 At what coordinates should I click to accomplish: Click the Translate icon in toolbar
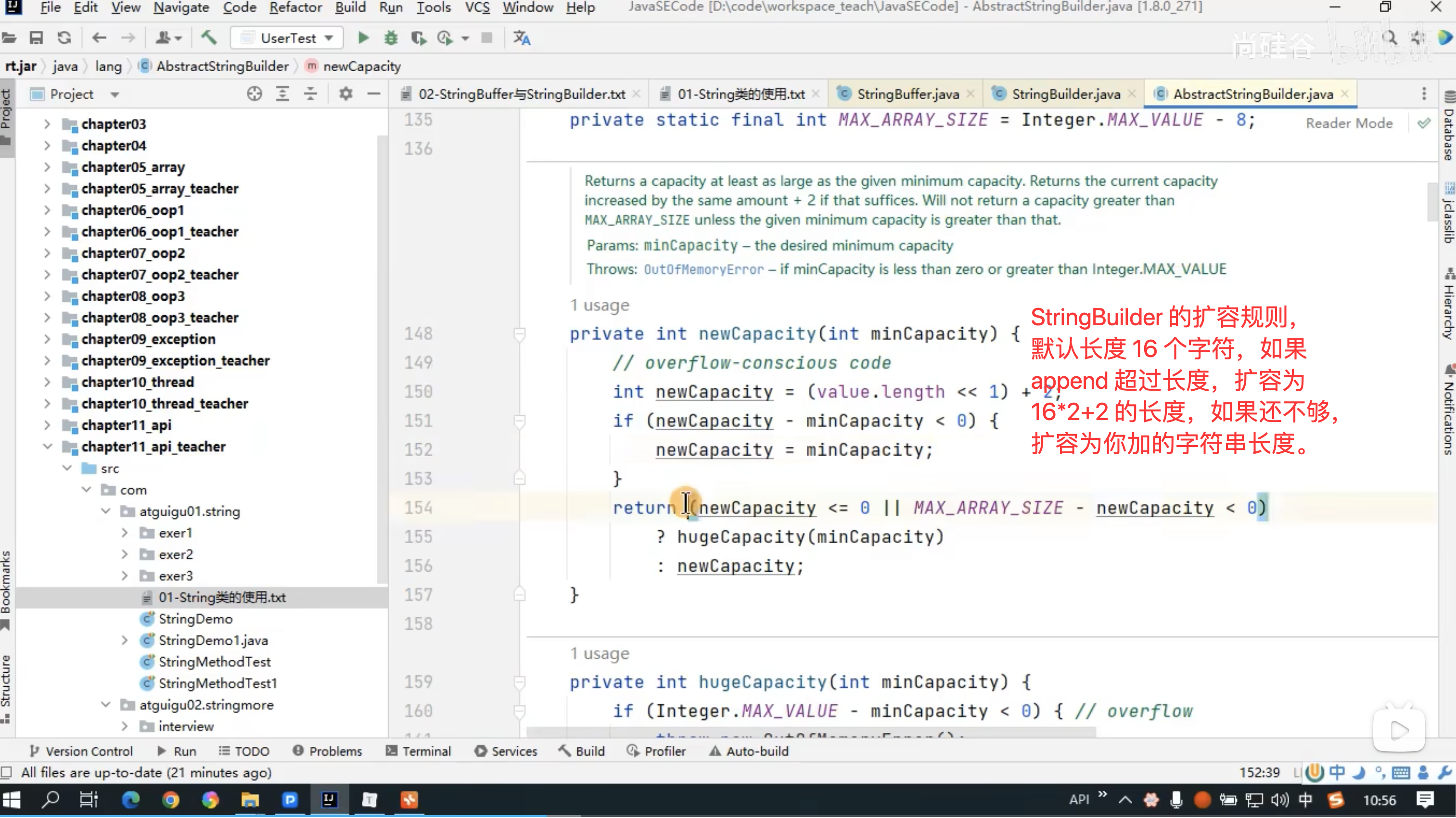(521, 38)
